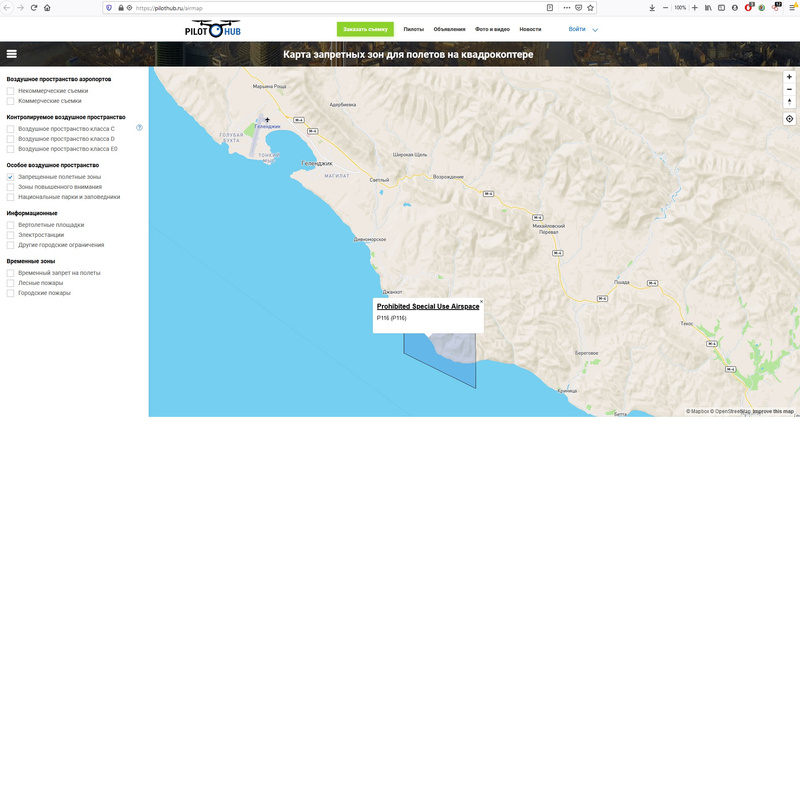
Task: Toggle browser sidebar icon
Action: (x=721, y=8)
